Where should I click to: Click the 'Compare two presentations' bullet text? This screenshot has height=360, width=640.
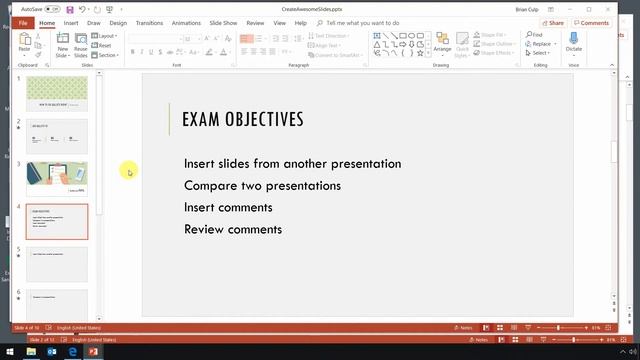tap(262, 186)
